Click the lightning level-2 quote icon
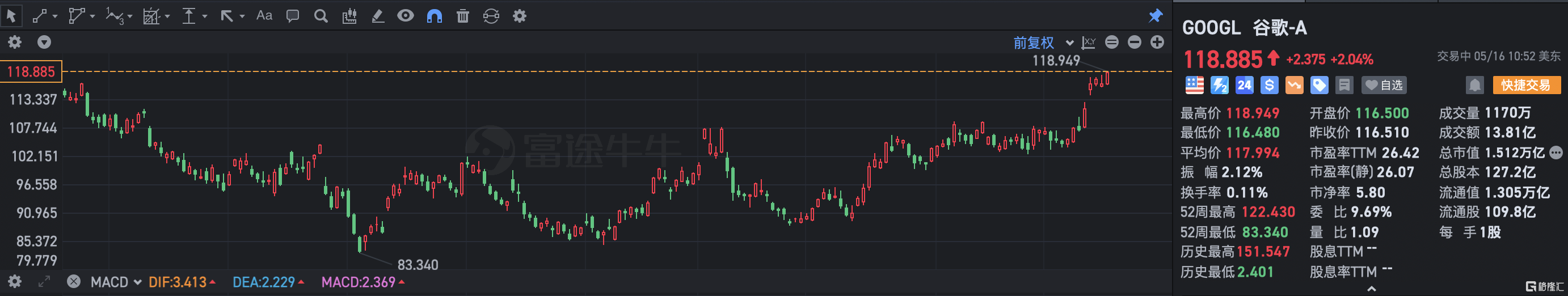This screenshot has height=296, width=1568. point(1219,85)
